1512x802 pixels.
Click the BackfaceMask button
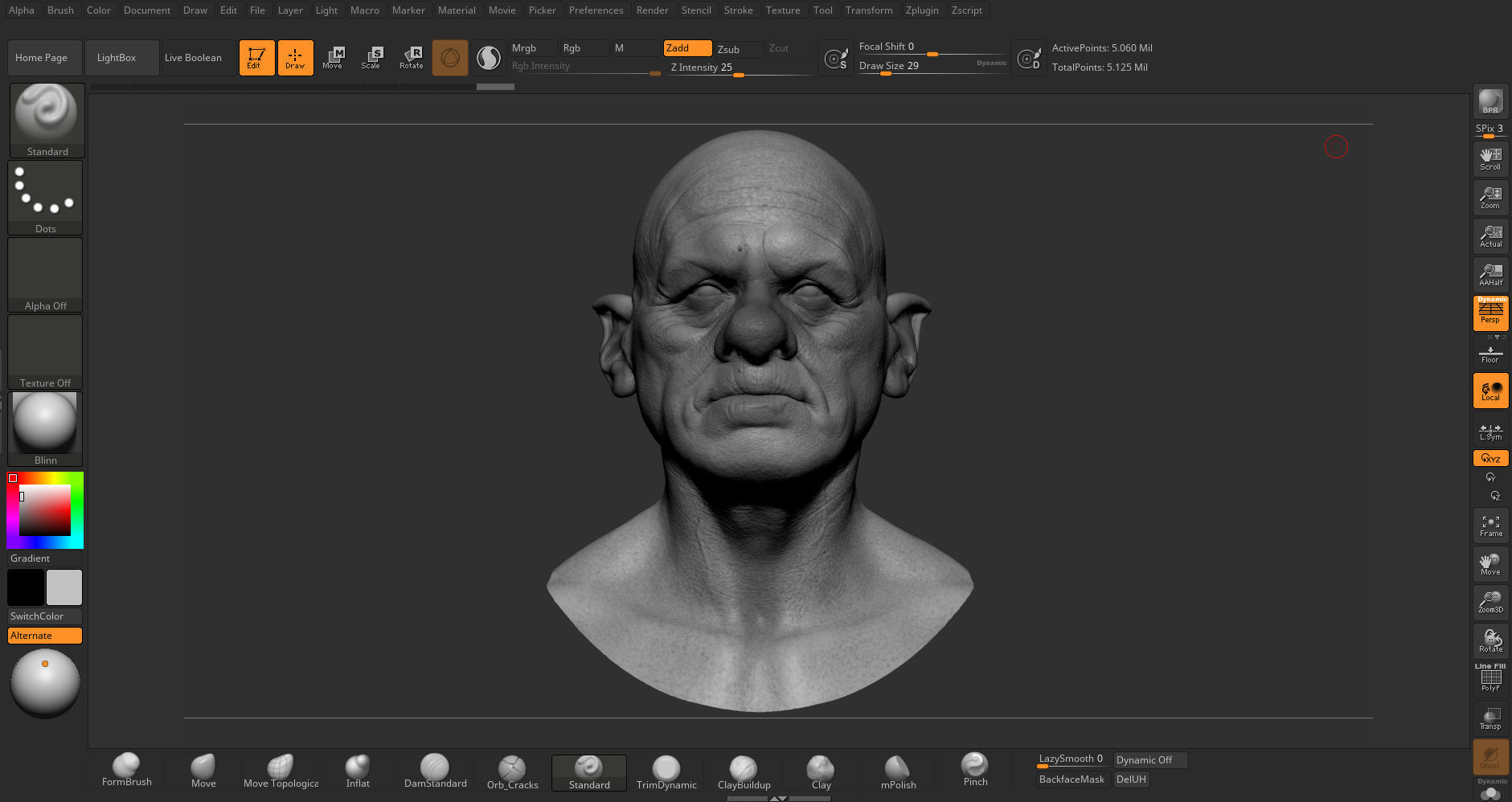pos(1072,779)
